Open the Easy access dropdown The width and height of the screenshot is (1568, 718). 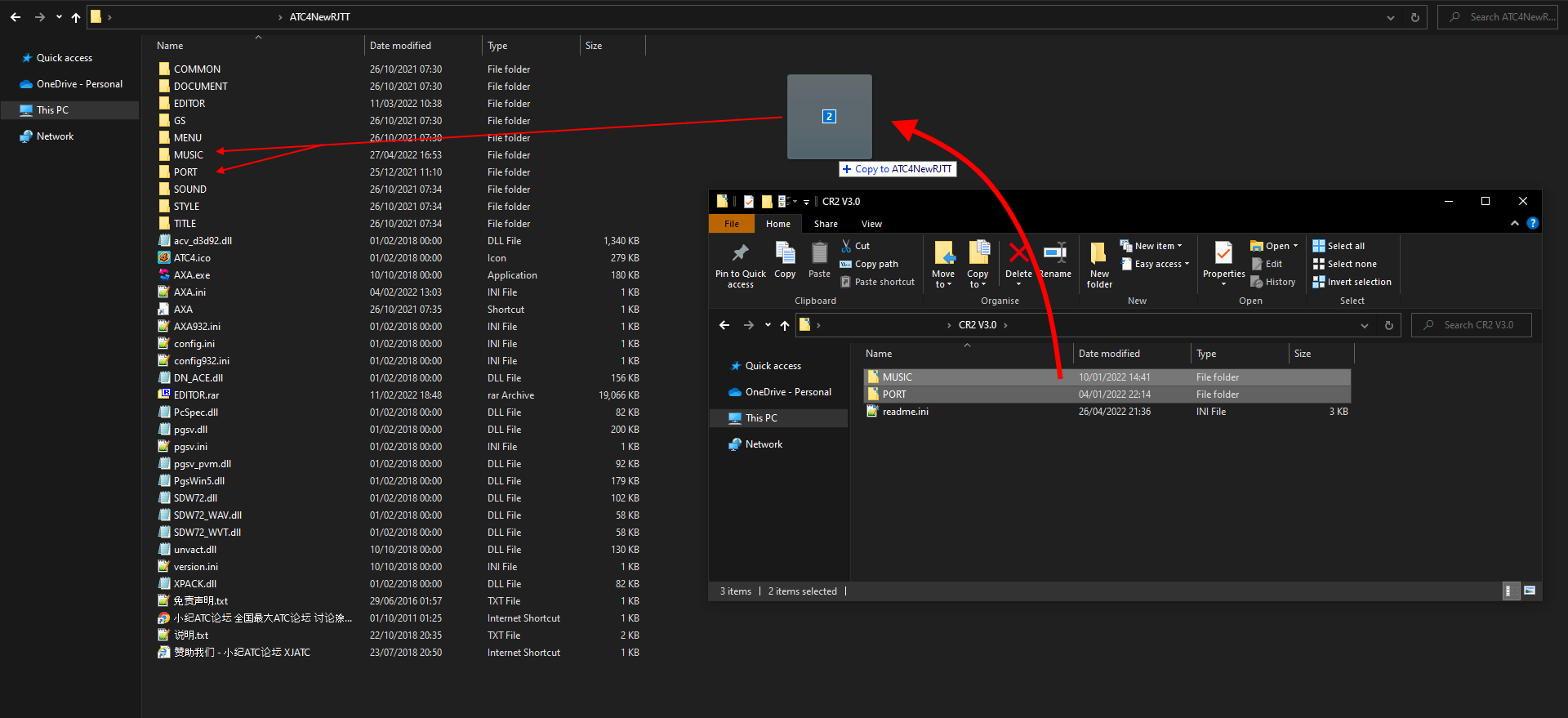[1155, 264]
